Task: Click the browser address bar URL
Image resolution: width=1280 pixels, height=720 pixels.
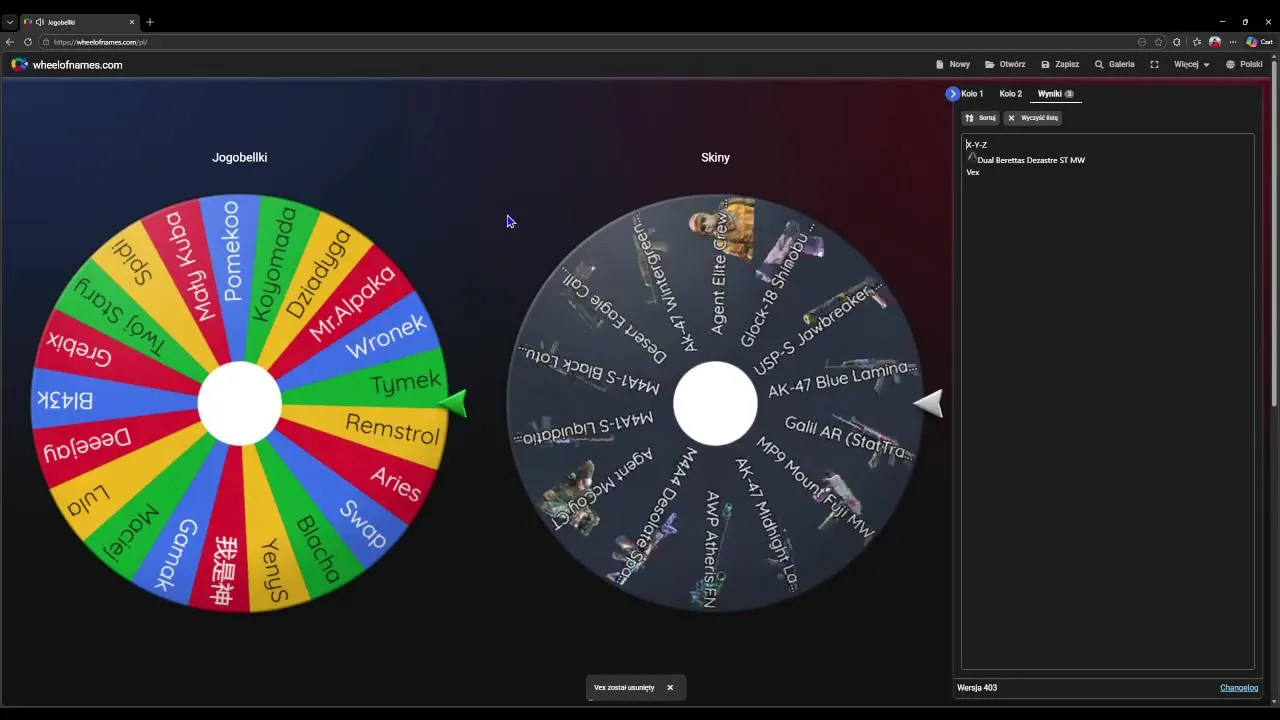Action: [100, 42]
